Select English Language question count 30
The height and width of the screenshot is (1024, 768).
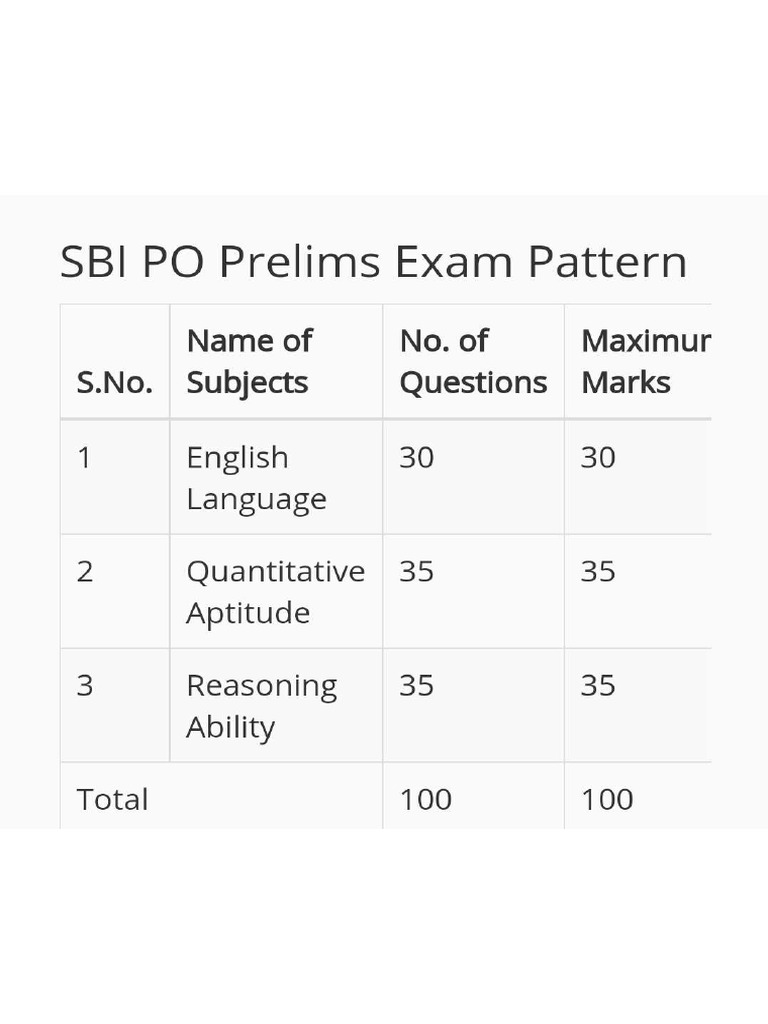tap(417, 458)
